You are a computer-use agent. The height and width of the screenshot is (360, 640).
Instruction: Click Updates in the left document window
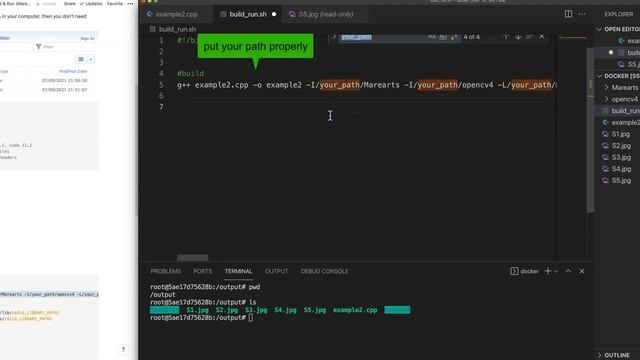click(91, 4)
